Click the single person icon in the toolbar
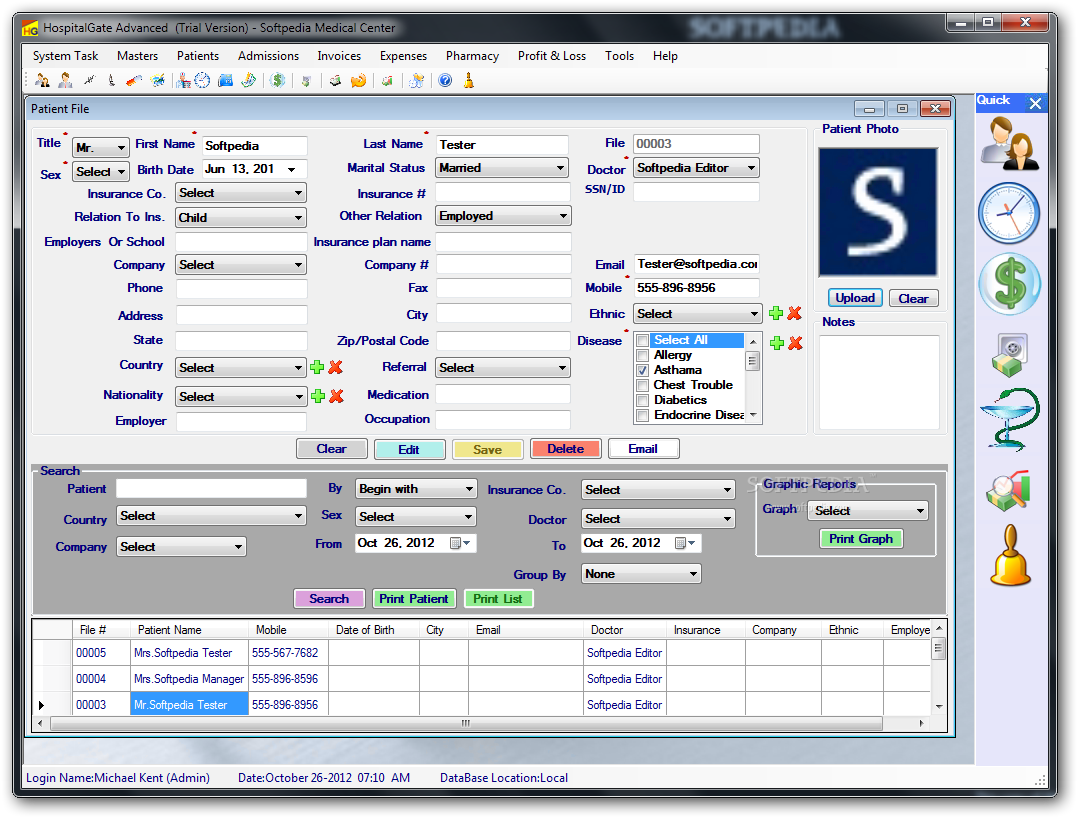 65,80
